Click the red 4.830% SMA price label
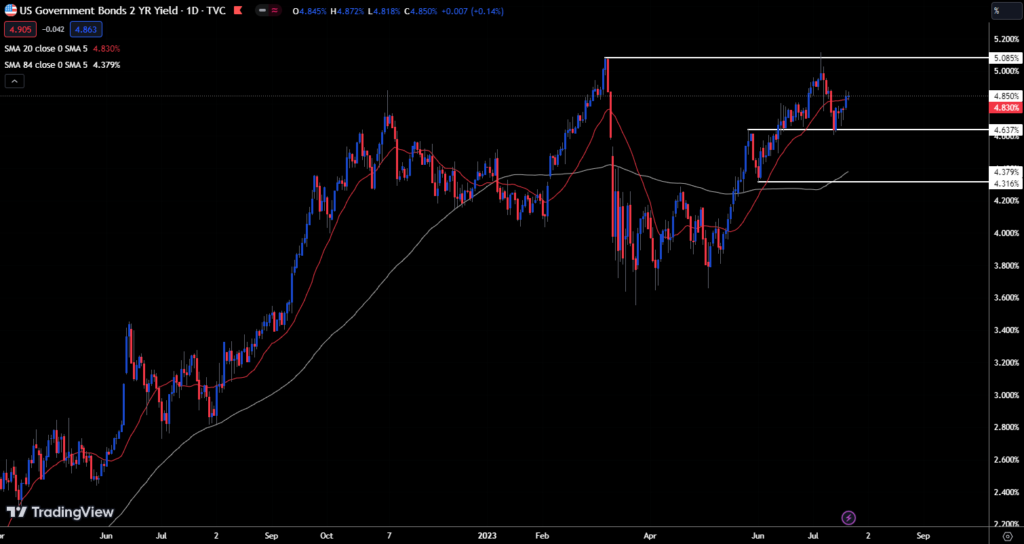The height and width of the screenshot is (544, 1024). tap(1006, 108)
